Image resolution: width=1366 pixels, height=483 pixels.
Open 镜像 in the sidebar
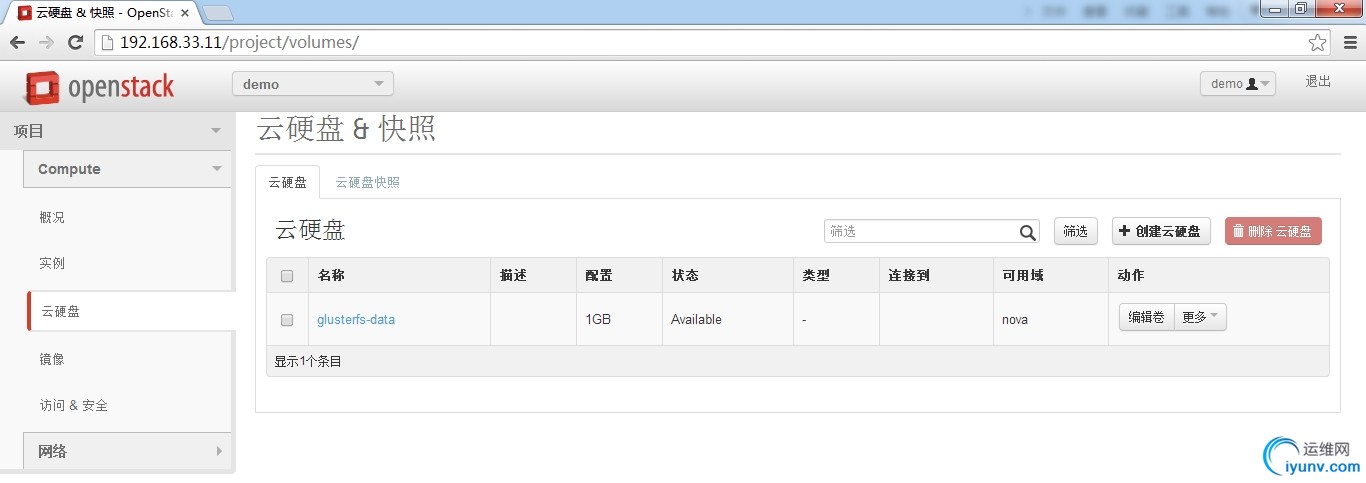pos(52,359)
